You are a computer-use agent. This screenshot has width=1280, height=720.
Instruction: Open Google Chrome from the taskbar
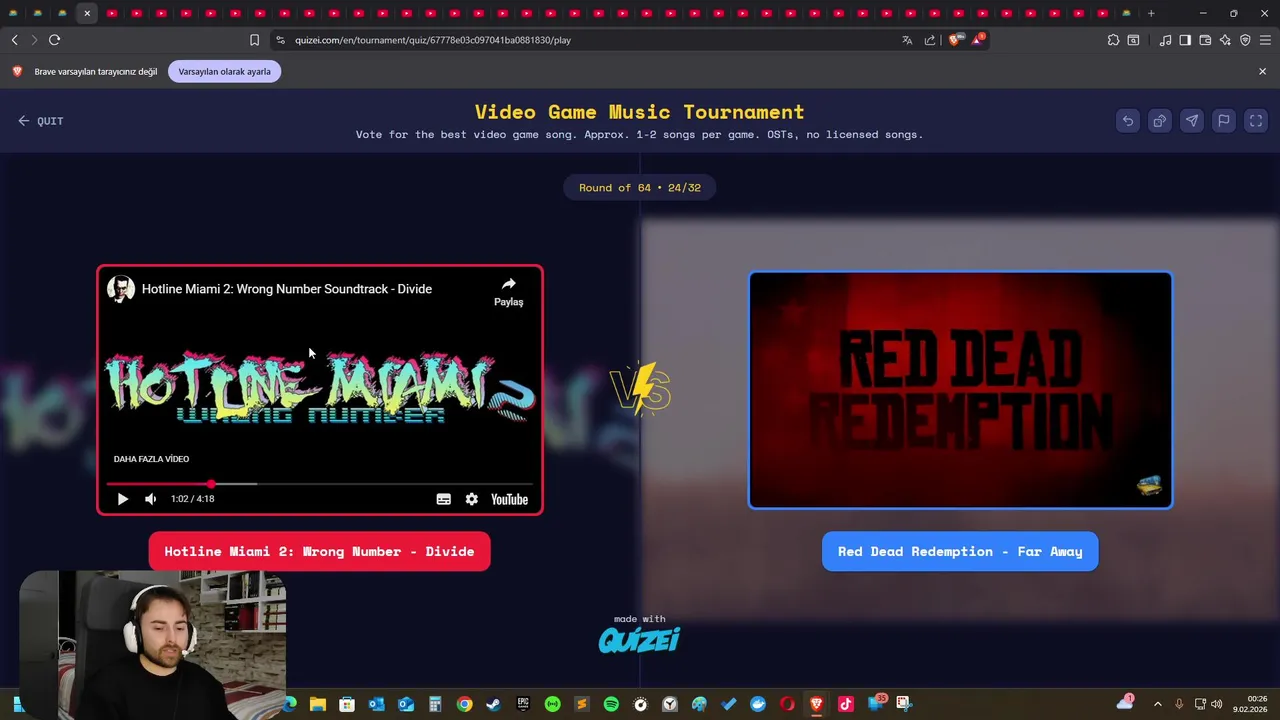tap(465, 704)
